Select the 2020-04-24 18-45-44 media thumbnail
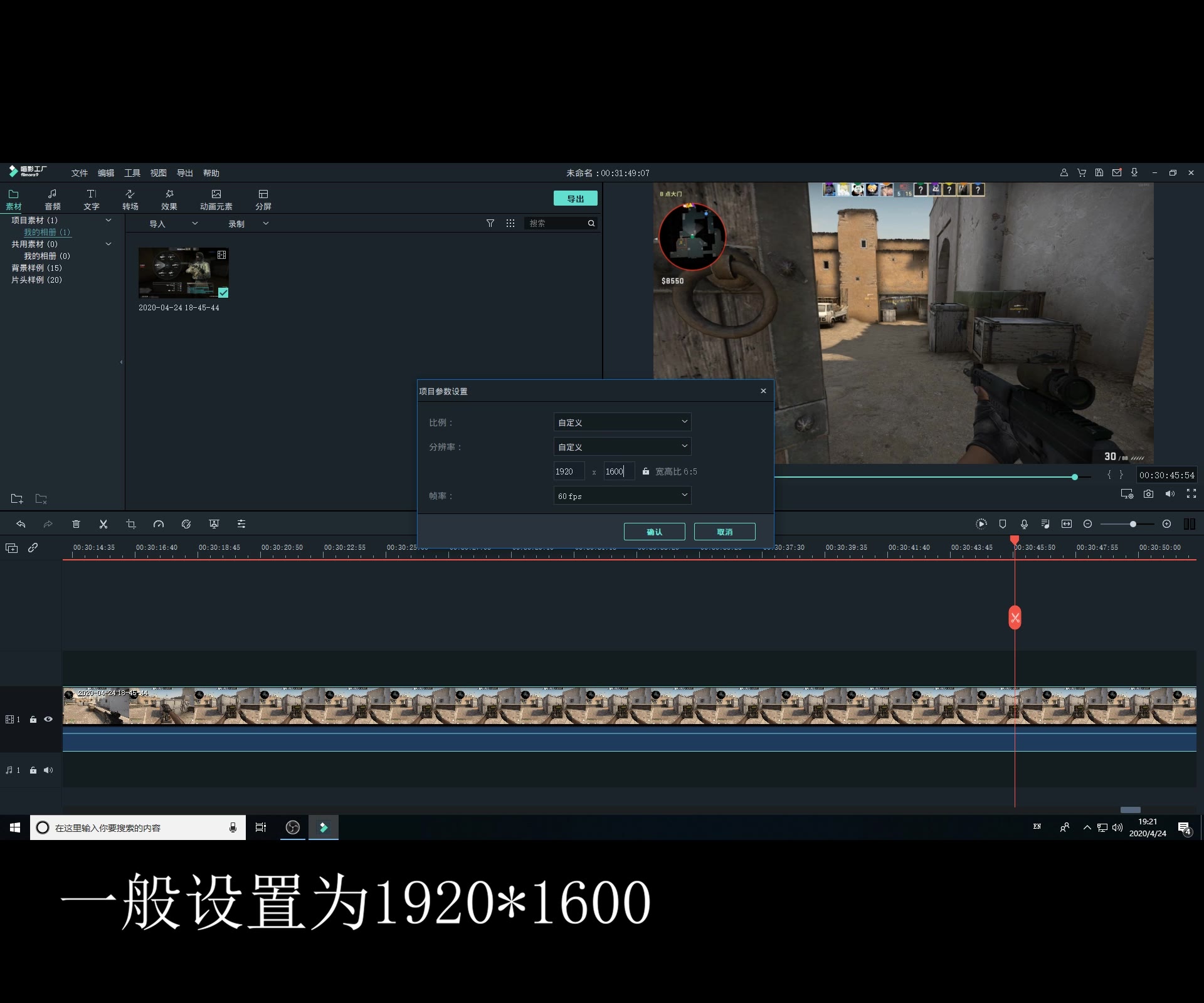This screenshot has width=1204, height=1003. tap(183, 273)
